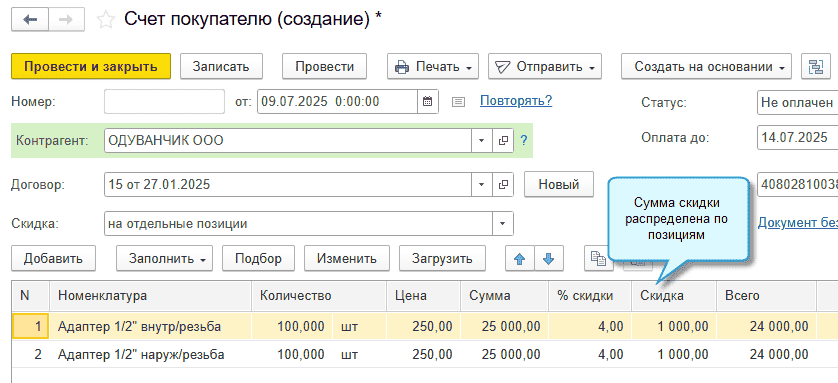The width and height of the screenshot is (838, 383).
Task: Click the bank account field starting 4080281
Action: [797, 185]
